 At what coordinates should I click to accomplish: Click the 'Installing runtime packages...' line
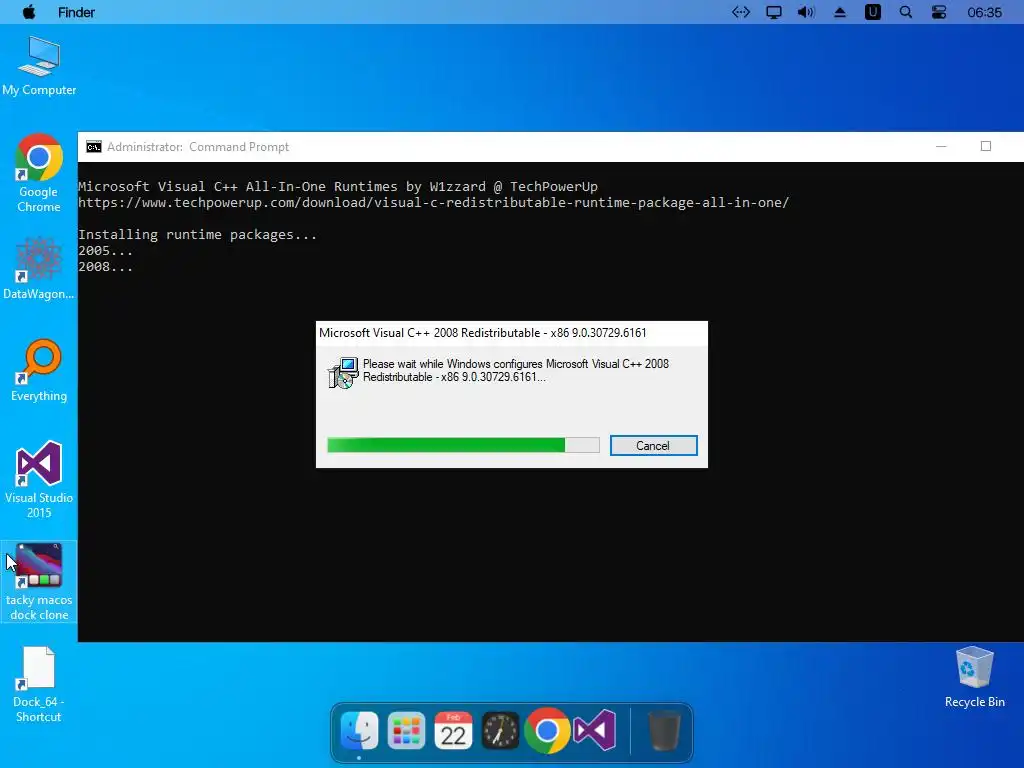(x=197, y=234)
